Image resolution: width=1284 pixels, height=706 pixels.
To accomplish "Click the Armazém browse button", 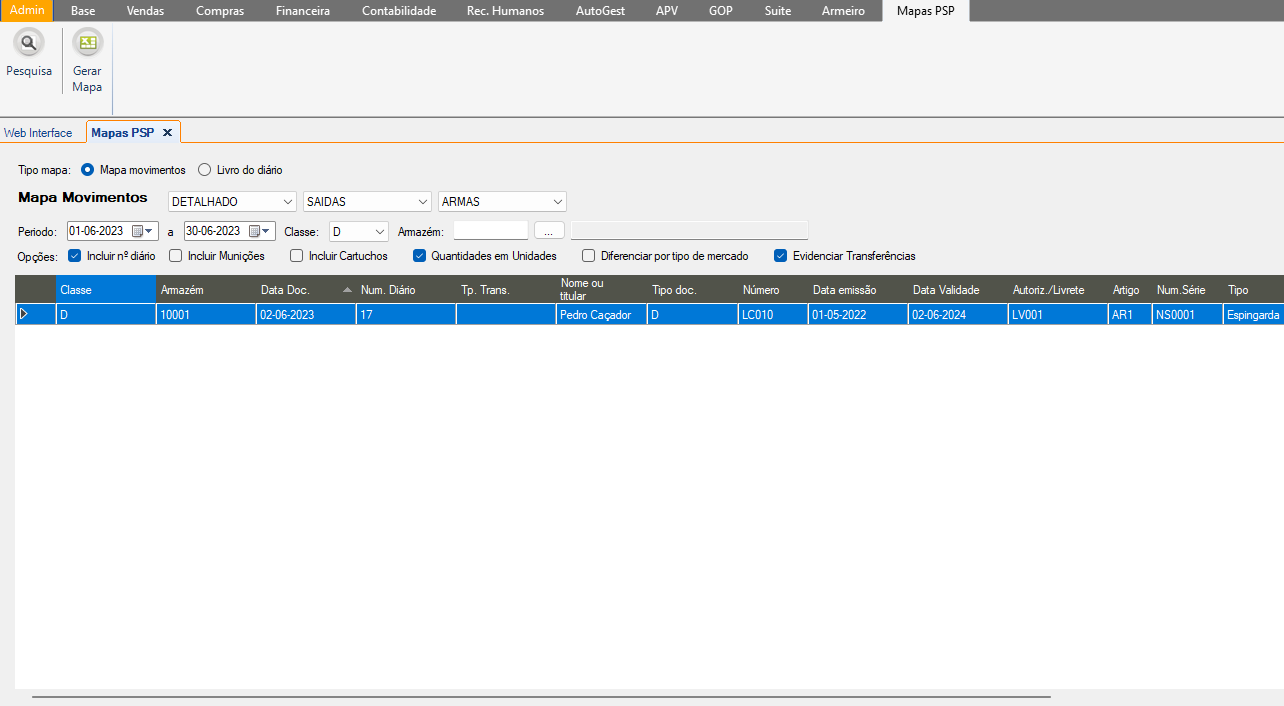I will (x=549, y=231).
